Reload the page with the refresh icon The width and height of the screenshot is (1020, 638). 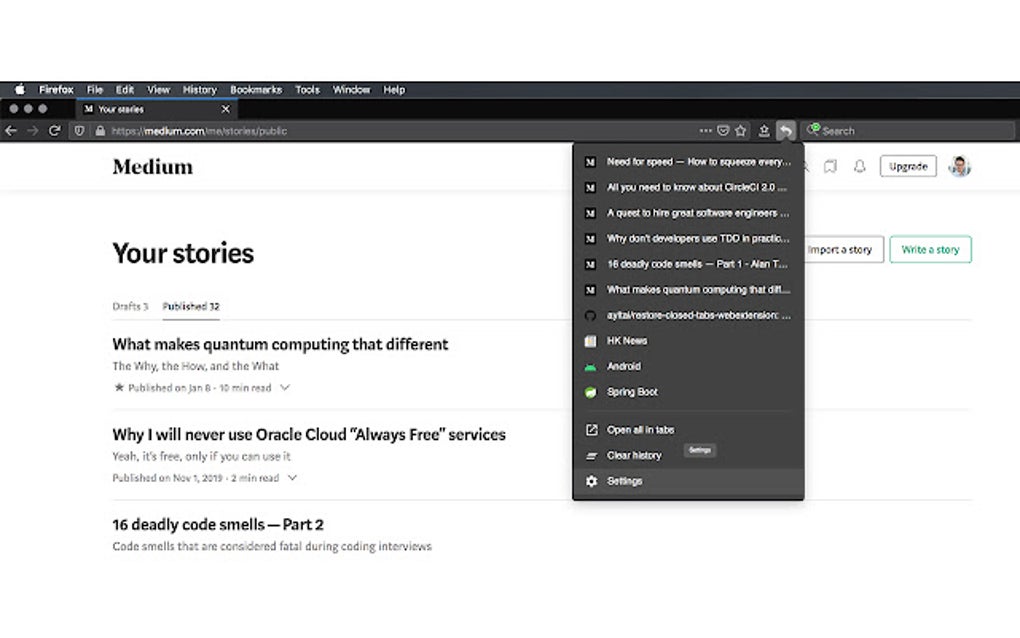(55, 131)
